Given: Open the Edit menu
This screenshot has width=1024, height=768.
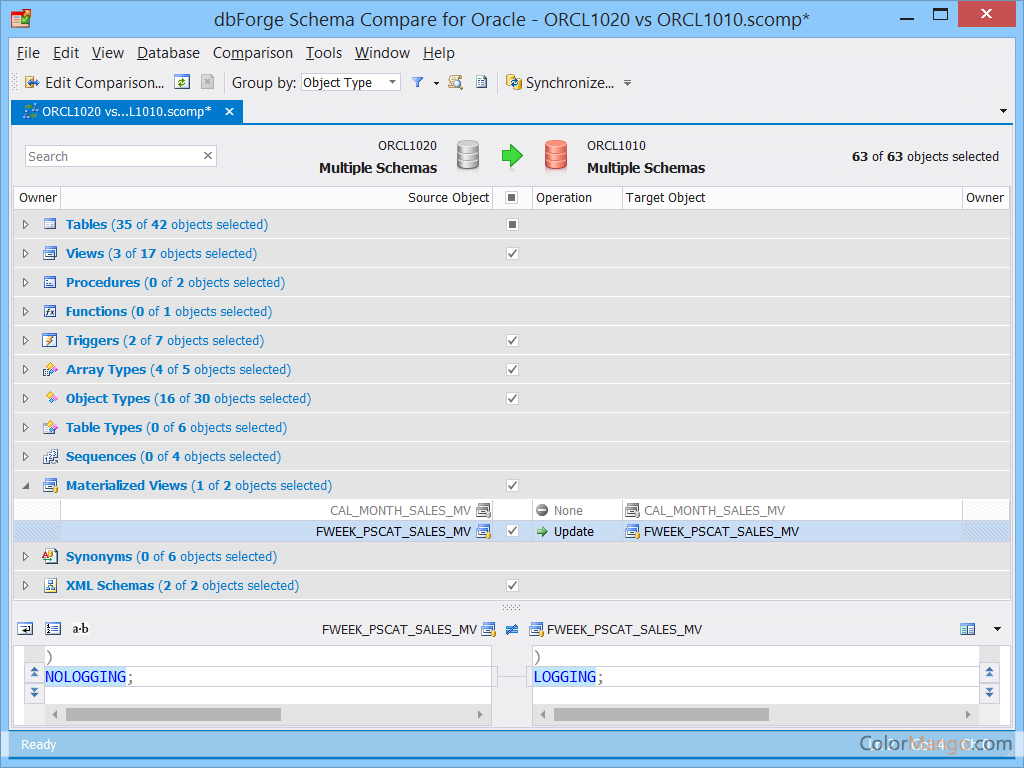Looking at the screenshot, I should click(x=66, y=53).
